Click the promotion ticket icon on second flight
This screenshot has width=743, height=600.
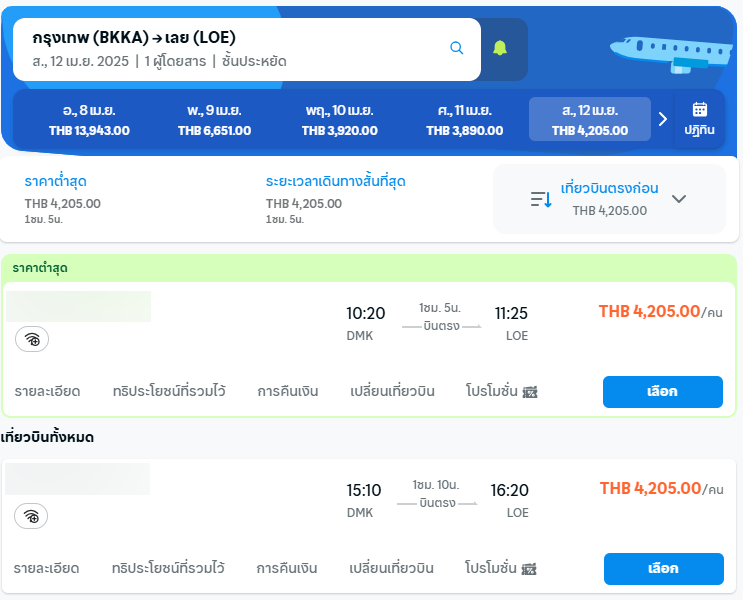click(529, 569)
